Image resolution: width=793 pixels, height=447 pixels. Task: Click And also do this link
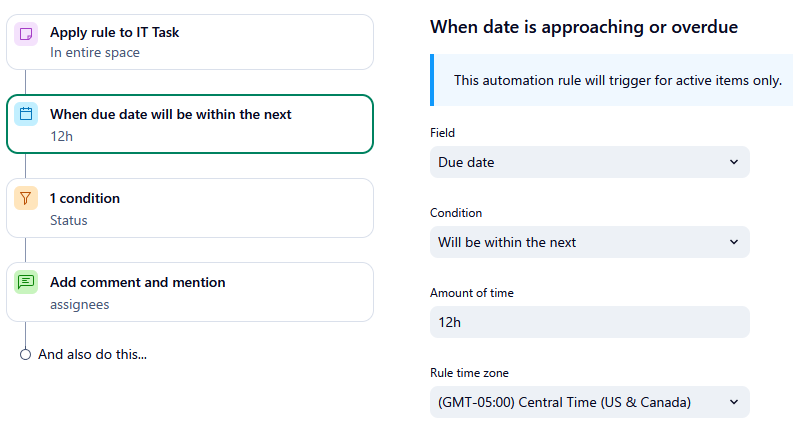[x=92, y=354]
